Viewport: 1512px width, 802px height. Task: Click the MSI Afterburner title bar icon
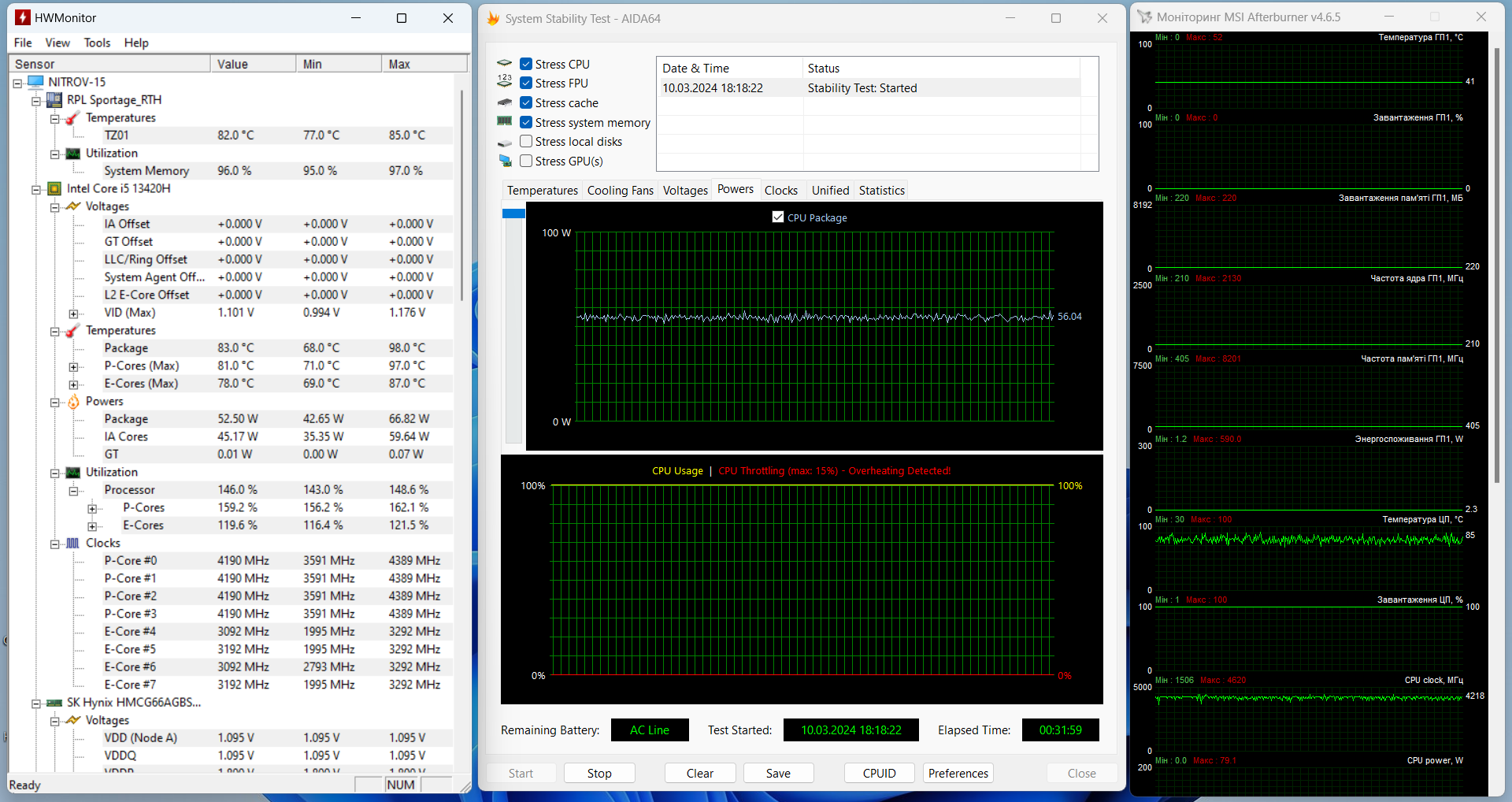tap(1144, 17)
